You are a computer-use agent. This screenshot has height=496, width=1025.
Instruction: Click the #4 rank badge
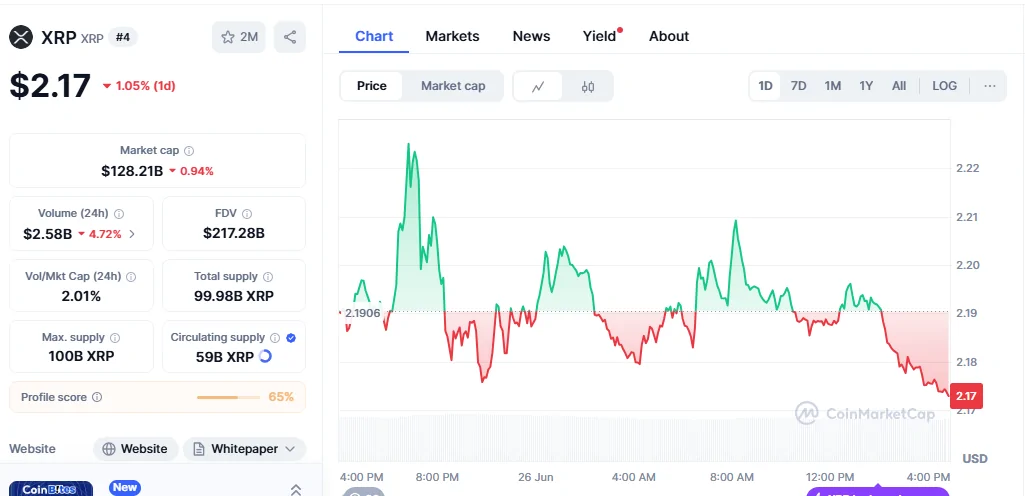pyautogui.click(x=123, y=37)
